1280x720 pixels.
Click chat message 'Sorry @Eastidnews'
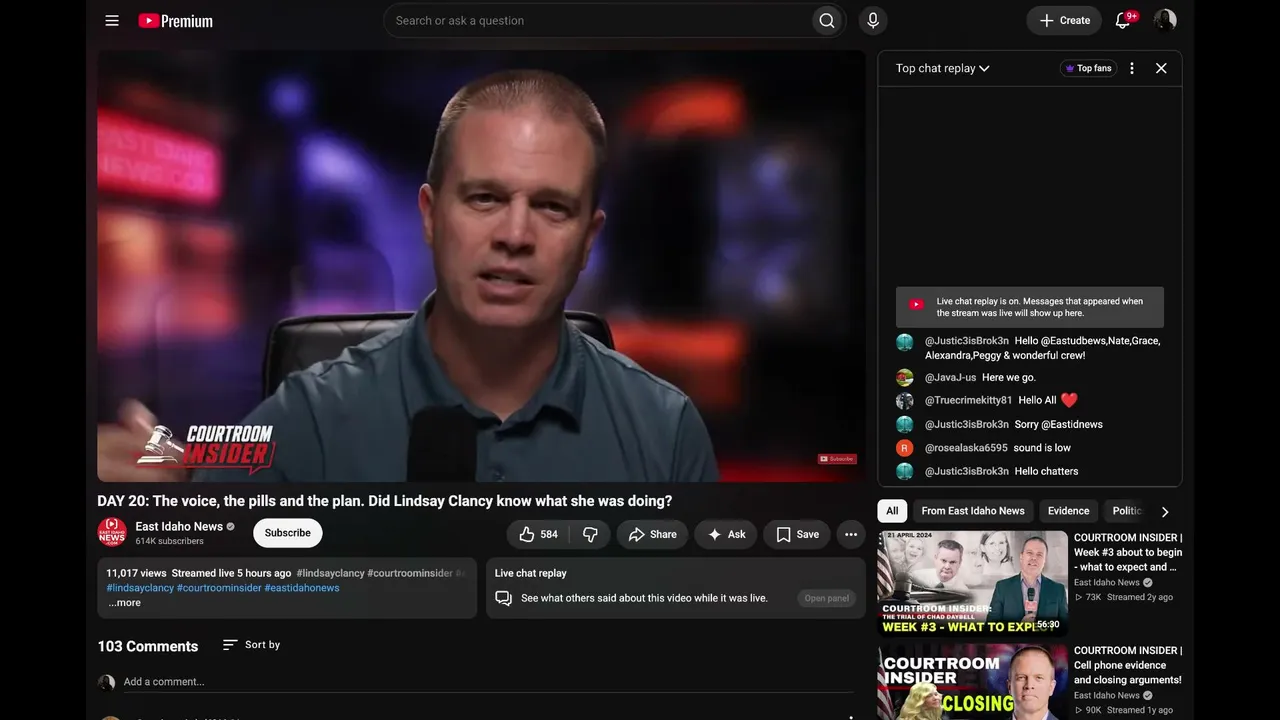point(1058,424)
